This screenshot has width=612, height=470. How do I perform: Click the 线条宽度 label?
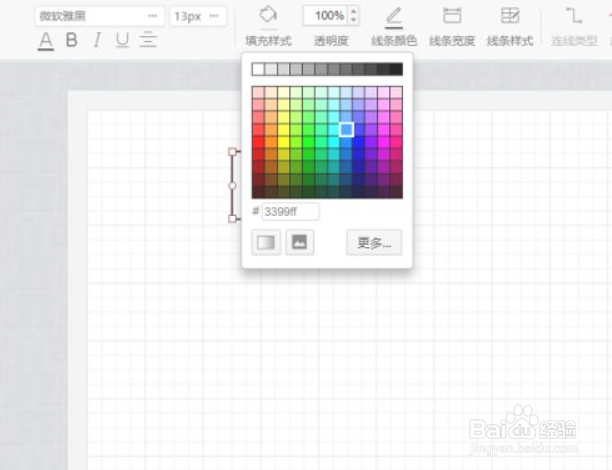click(x=452, y=41)
